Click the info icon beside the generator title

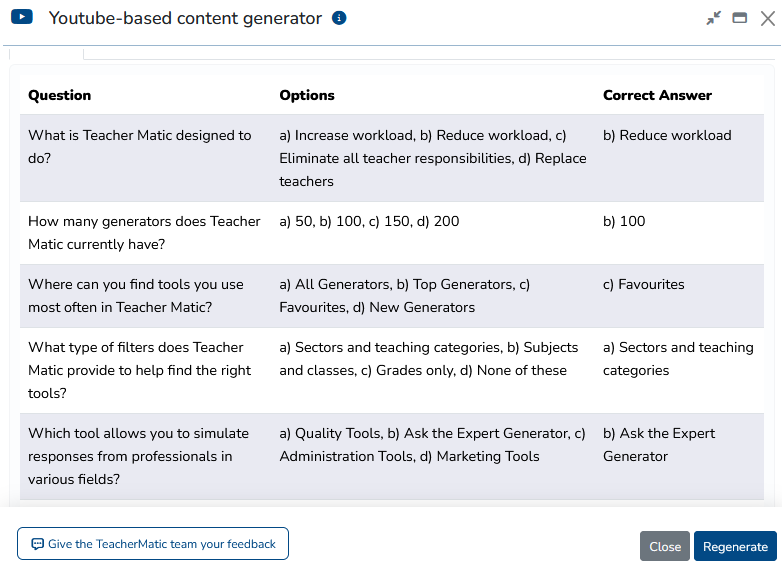(x=339, y=18)
